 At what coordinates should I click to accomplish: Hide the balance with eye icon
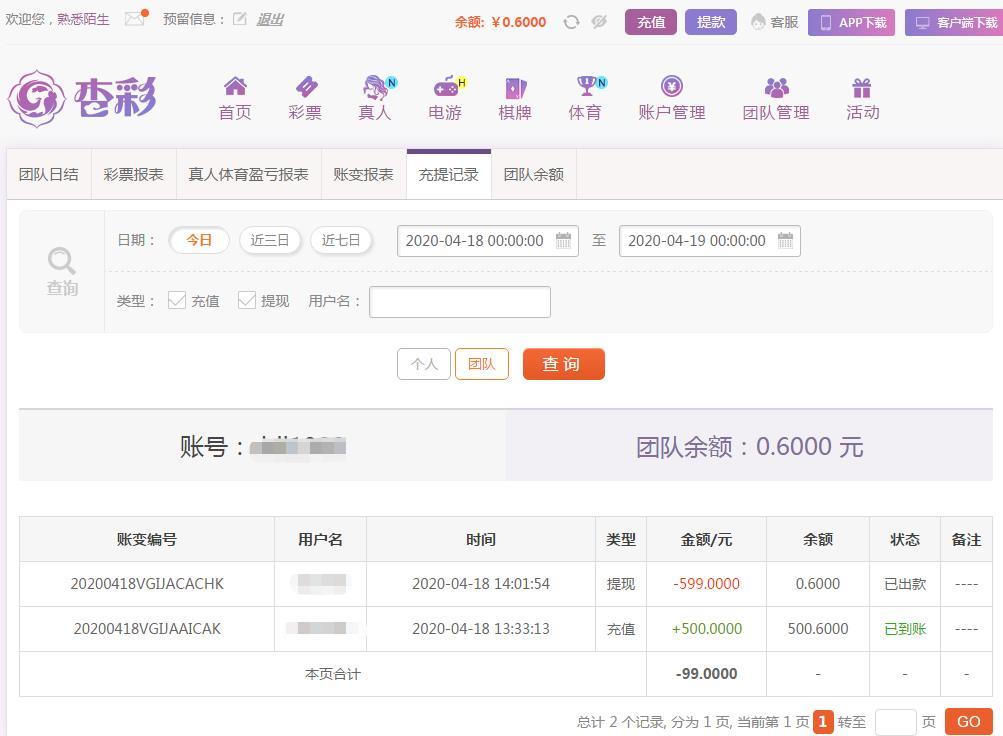tap(599, 22)
